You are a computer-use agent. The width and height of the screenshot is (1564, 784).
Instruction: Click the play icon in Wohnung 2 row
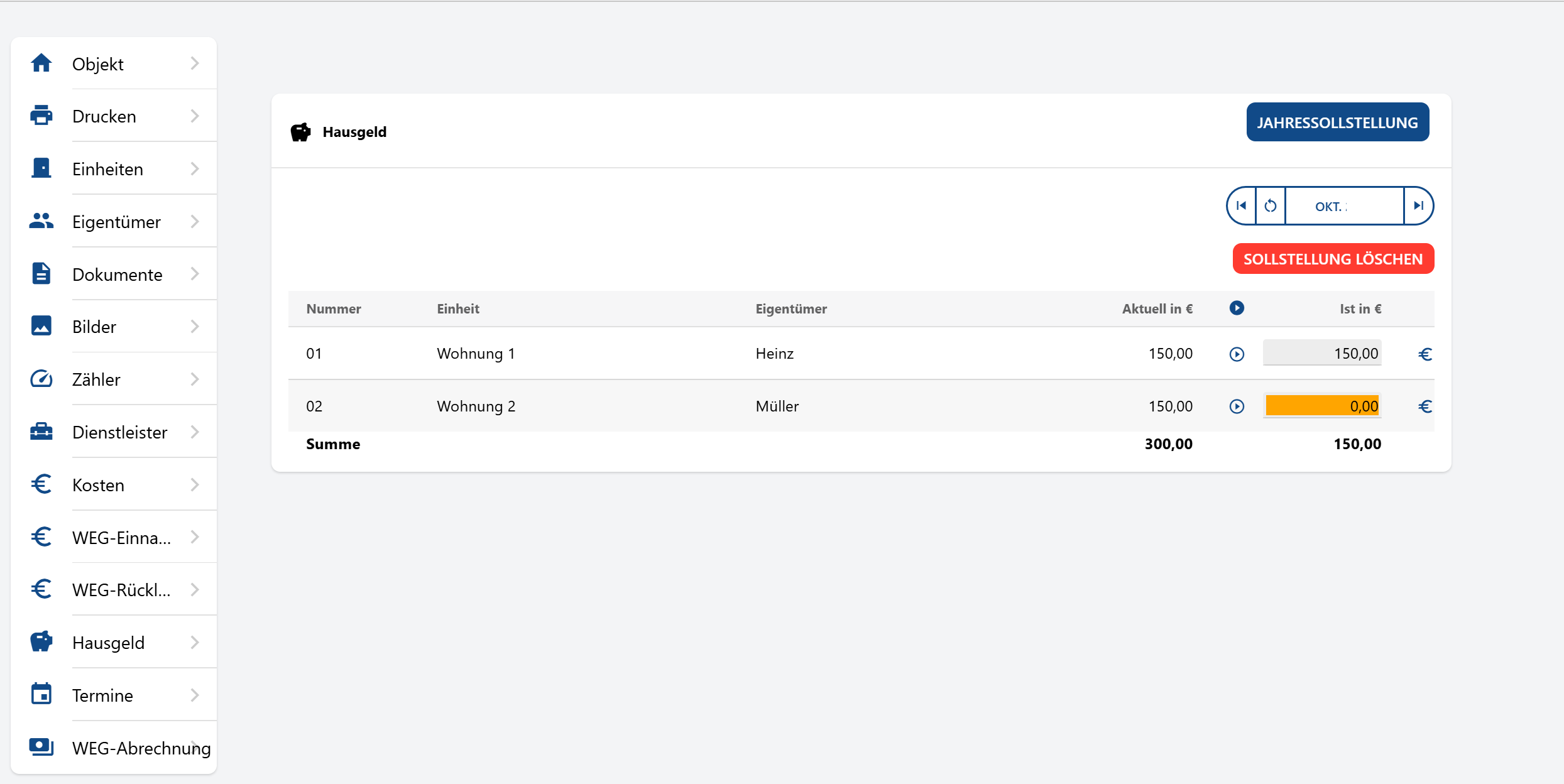coord(1237,406)
